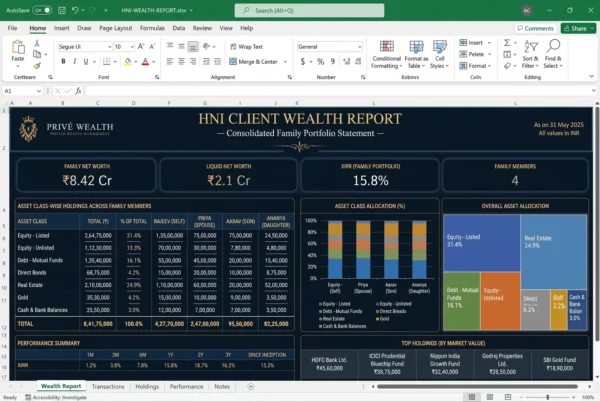Open Conditional Formatting menu

click(x=386, y=54)
